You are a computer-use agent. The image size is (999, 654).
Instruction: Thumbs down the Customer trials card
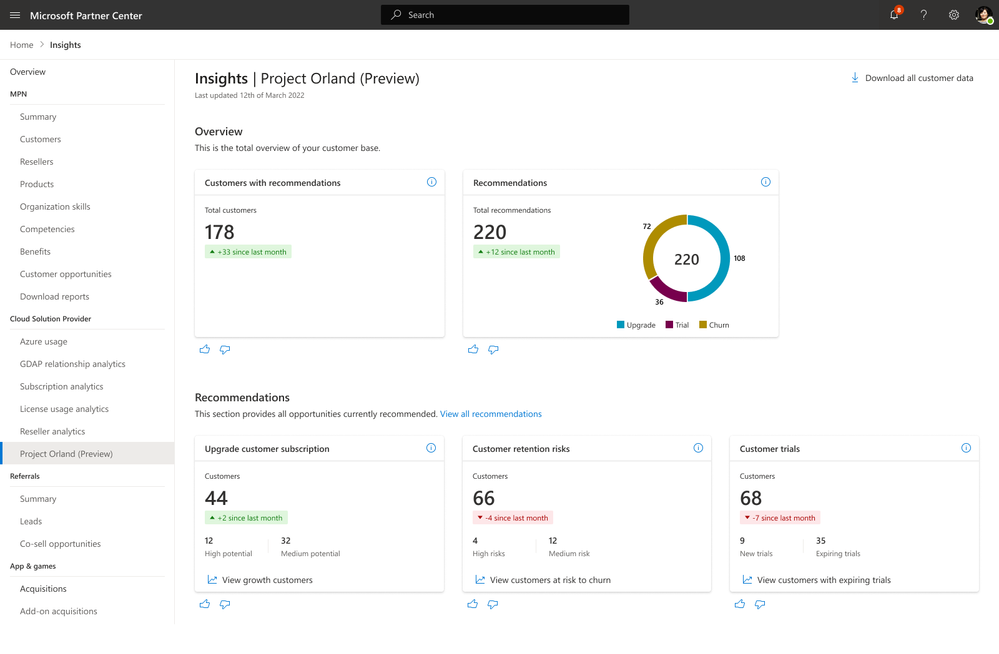click(760, 604)
